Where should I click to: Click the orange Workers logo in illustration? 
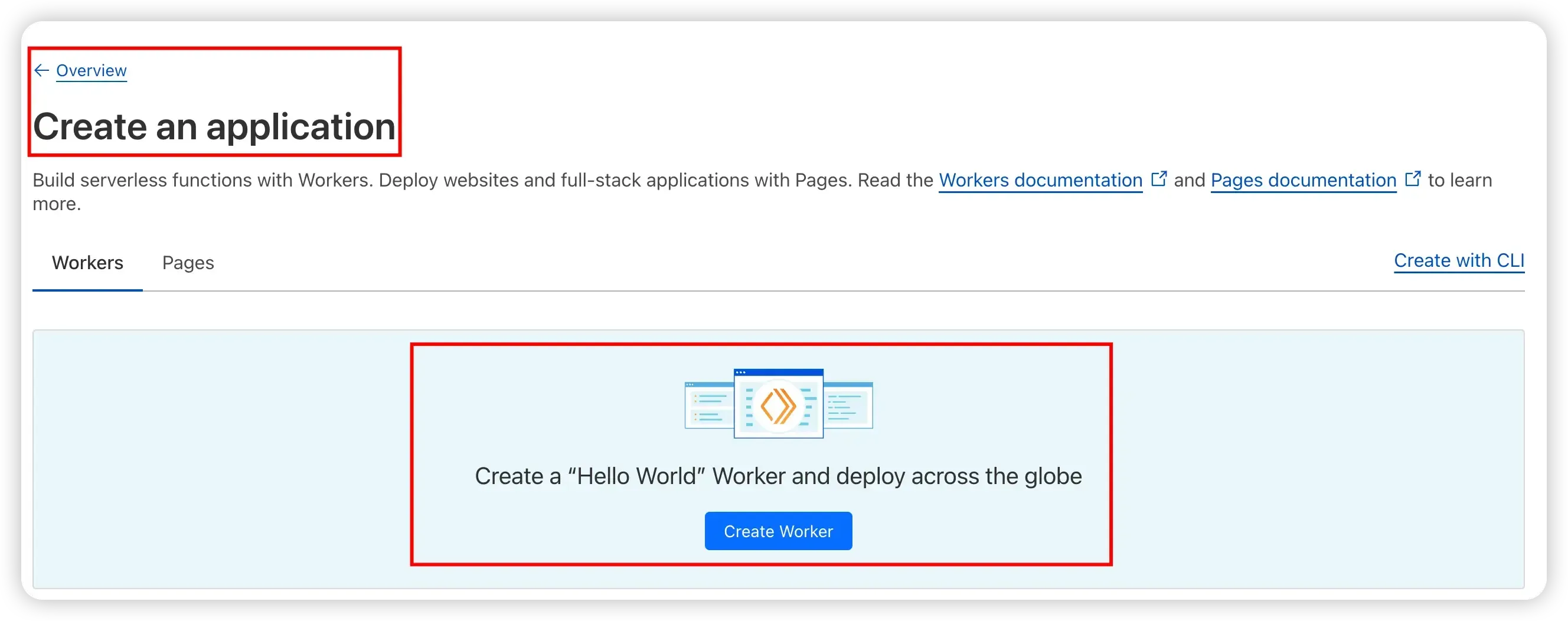click(x=778, y=406)
